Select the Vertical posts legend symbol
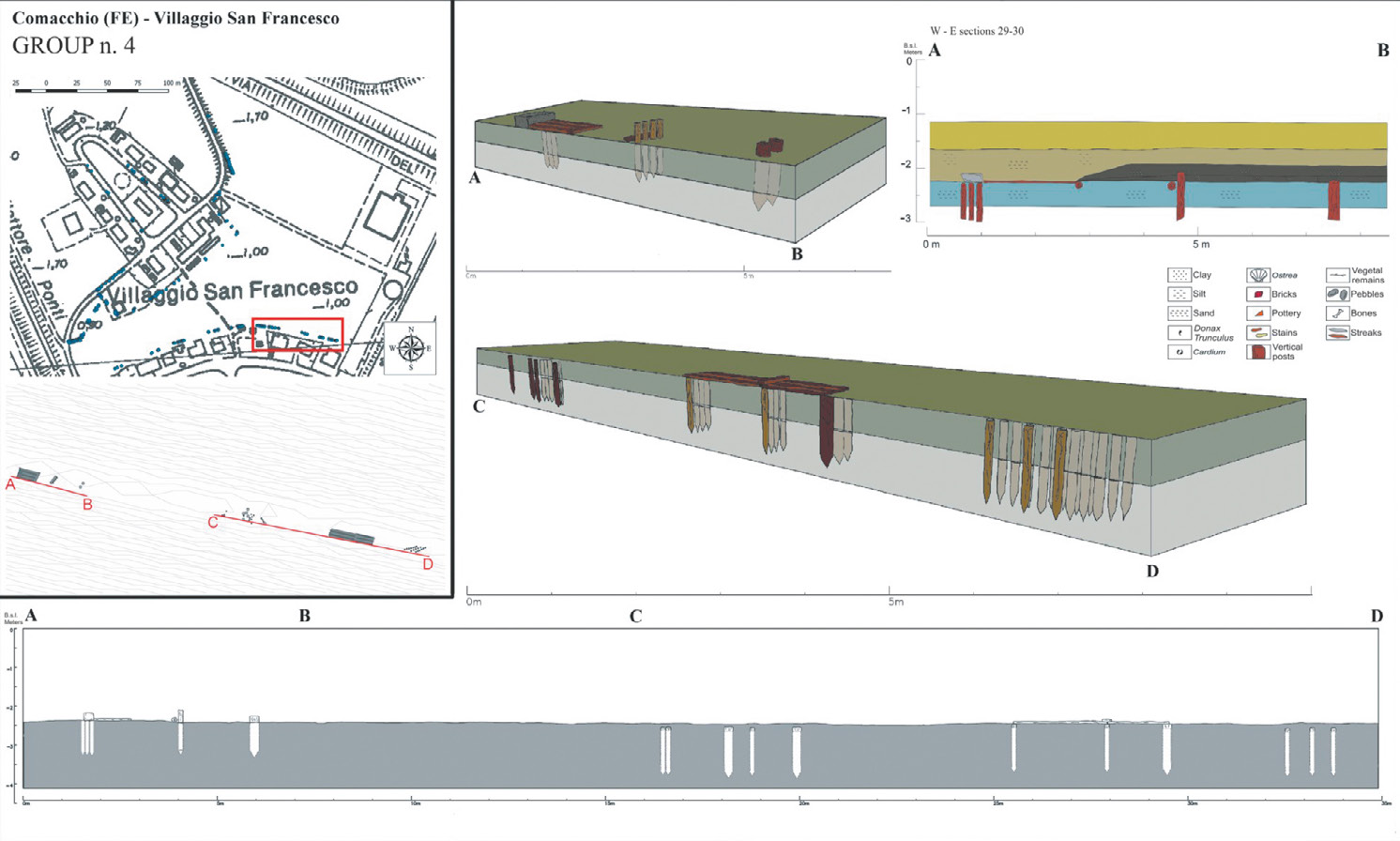The height and width of the screenshot is (841, 1400). (x=1257, y=352)
